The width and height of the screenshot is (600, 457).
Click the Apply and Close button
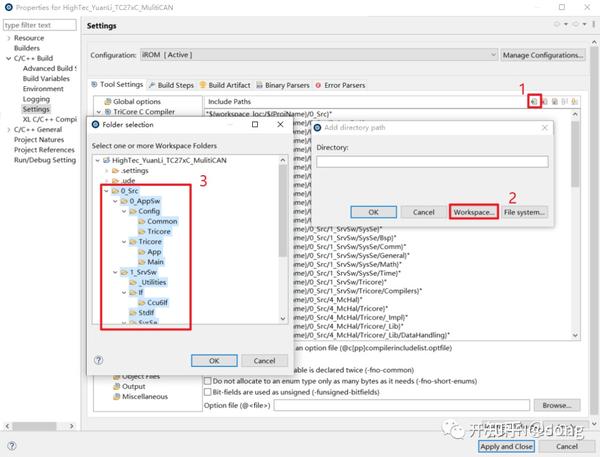point(506,446)
